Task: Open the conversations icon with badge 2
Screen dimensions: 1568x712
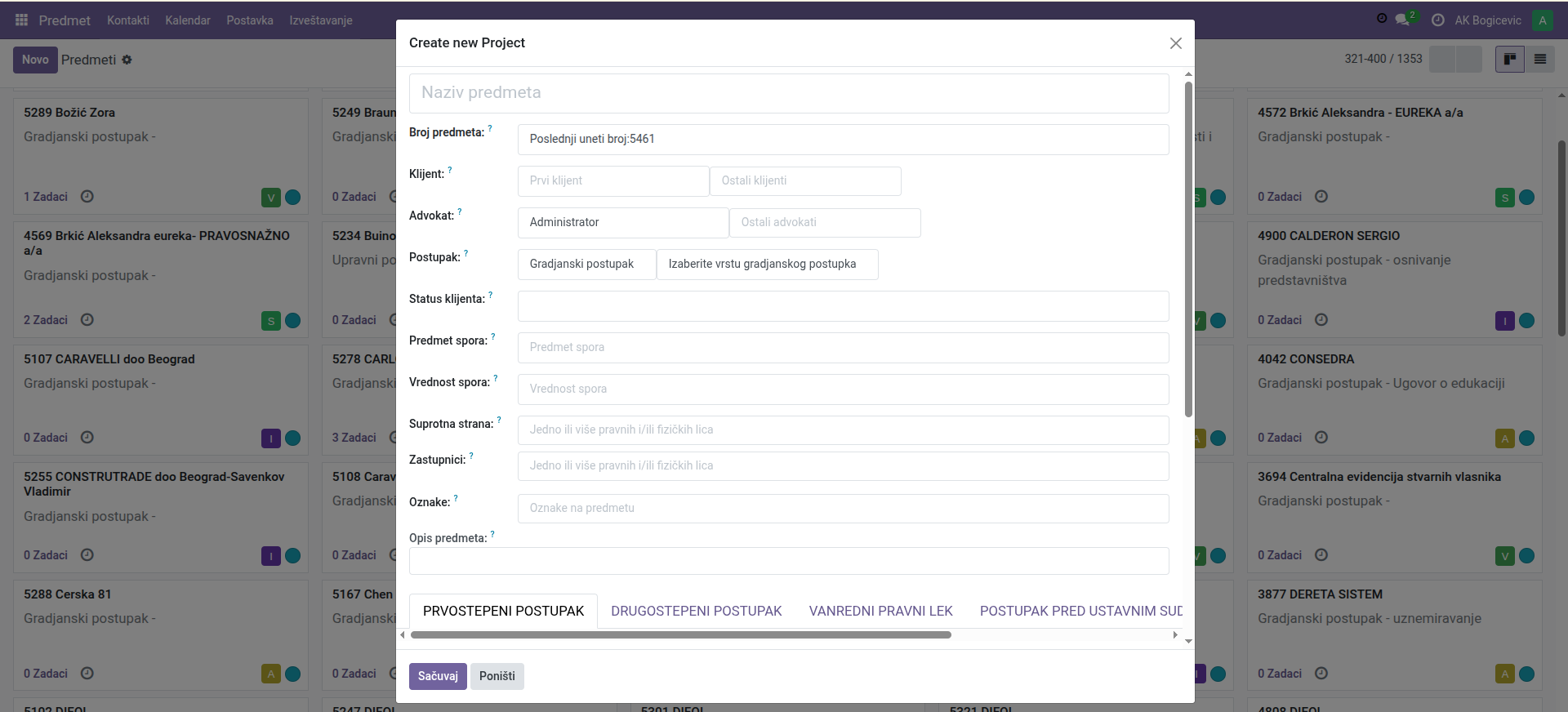Action: tap(1403, 20)
